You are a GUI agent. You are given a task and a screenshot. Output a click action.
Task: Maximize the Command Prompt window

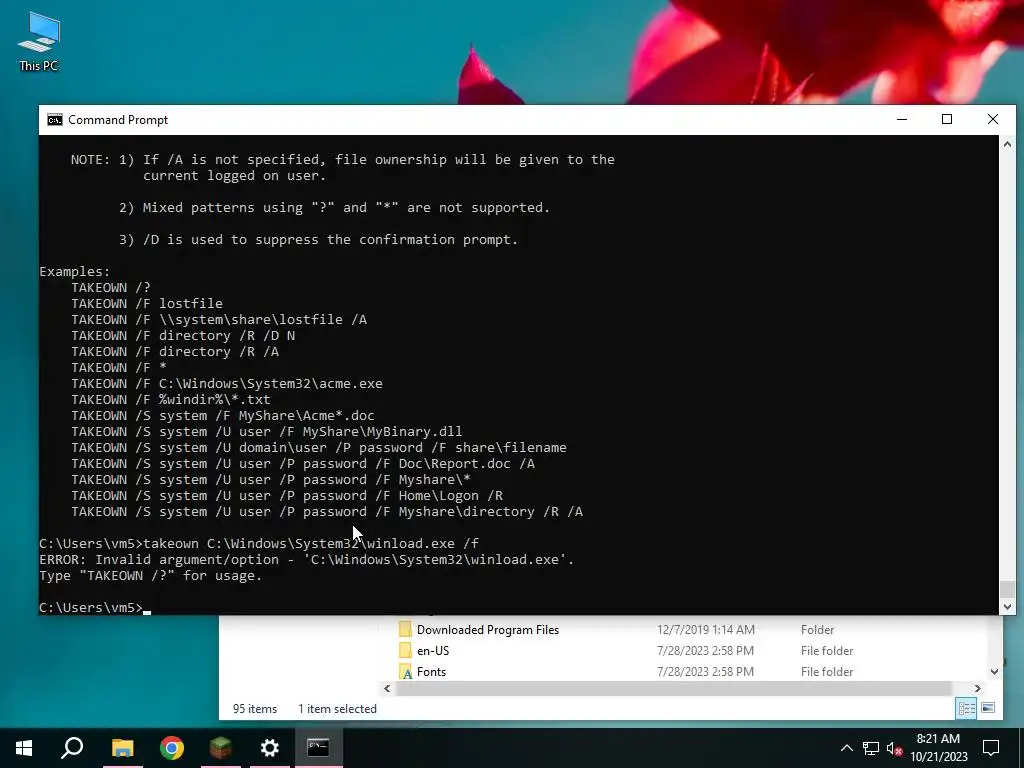click(947, 120)
